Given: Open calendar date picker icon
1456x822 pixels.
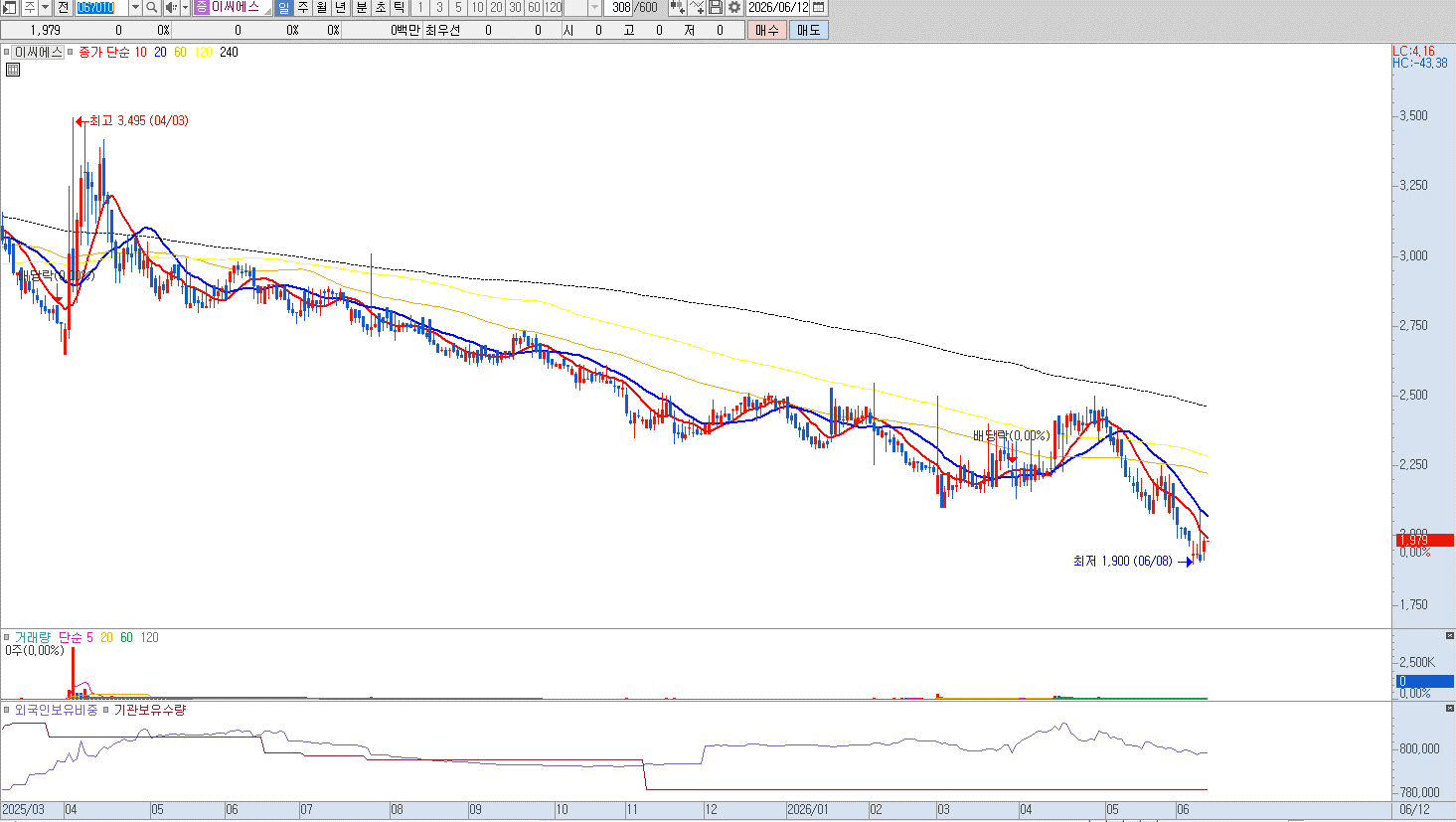Looking at the screenshot, I should click(x=819, y=7).
